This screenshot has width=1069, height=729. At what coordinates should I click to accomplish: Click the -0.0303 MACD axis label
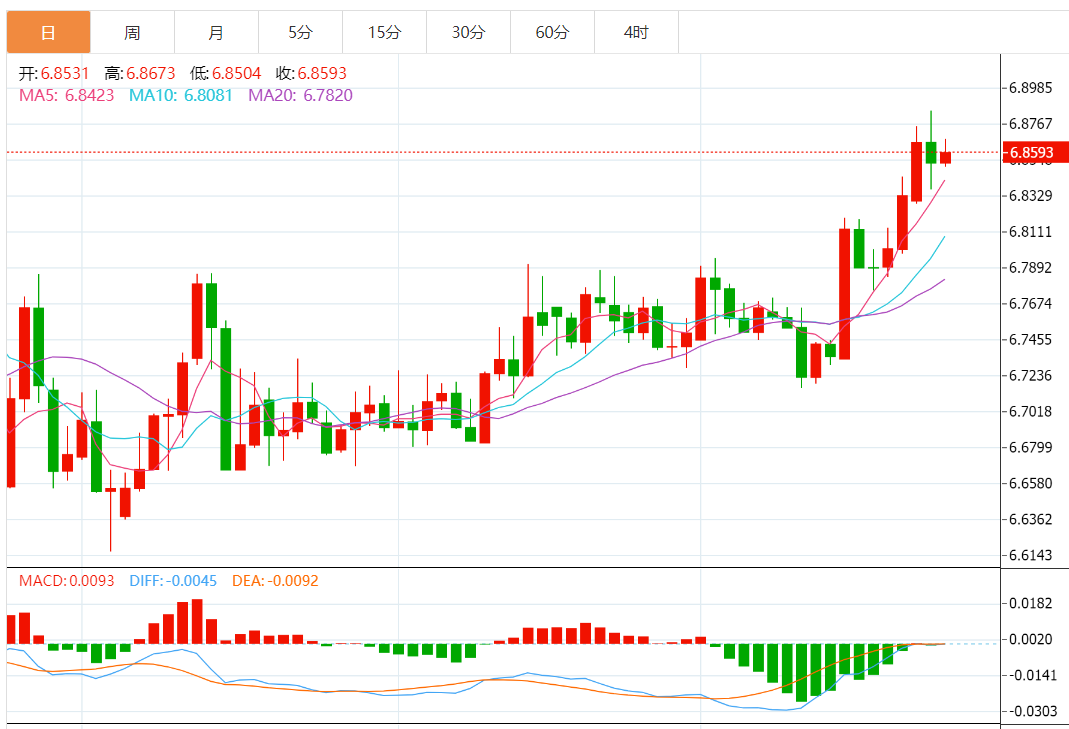(x=1031, y=711)
